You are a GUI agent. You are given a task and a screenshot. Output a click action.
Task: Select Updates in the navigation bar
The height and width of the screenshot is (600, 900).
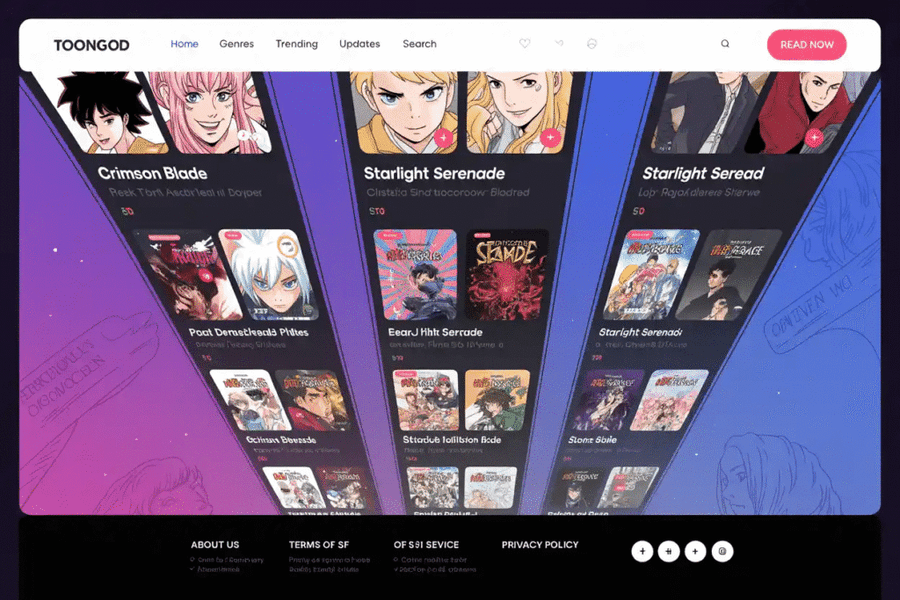[x=359, y=44]
